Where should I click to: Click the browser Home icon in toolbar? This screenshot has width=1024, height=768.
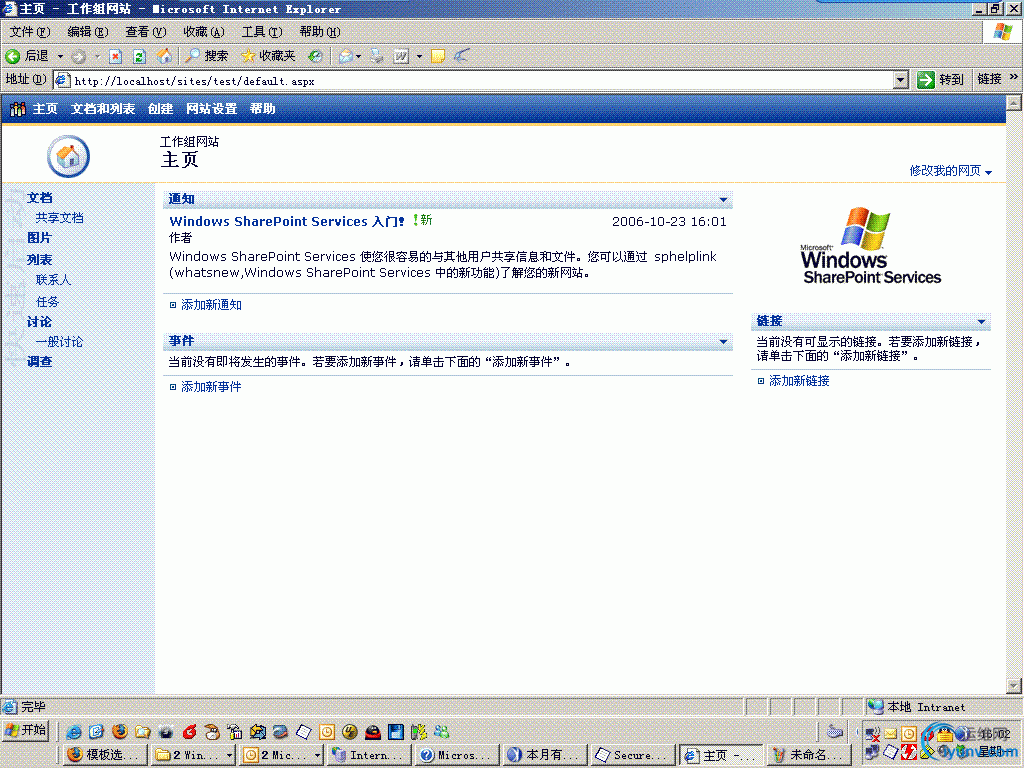pos(164,56)
